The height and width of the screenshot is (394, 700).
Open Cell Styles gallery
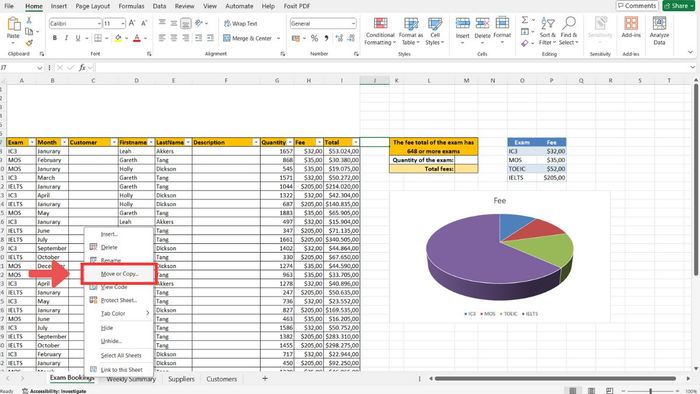435,31
